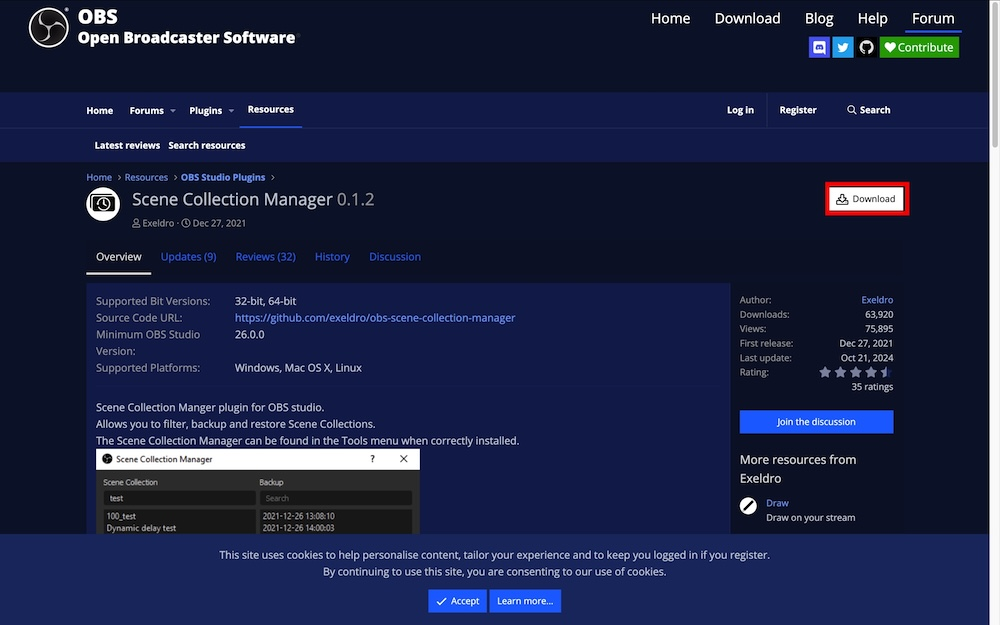
Task: Open the Plugins section link
Action: click(x=205, y=110)
